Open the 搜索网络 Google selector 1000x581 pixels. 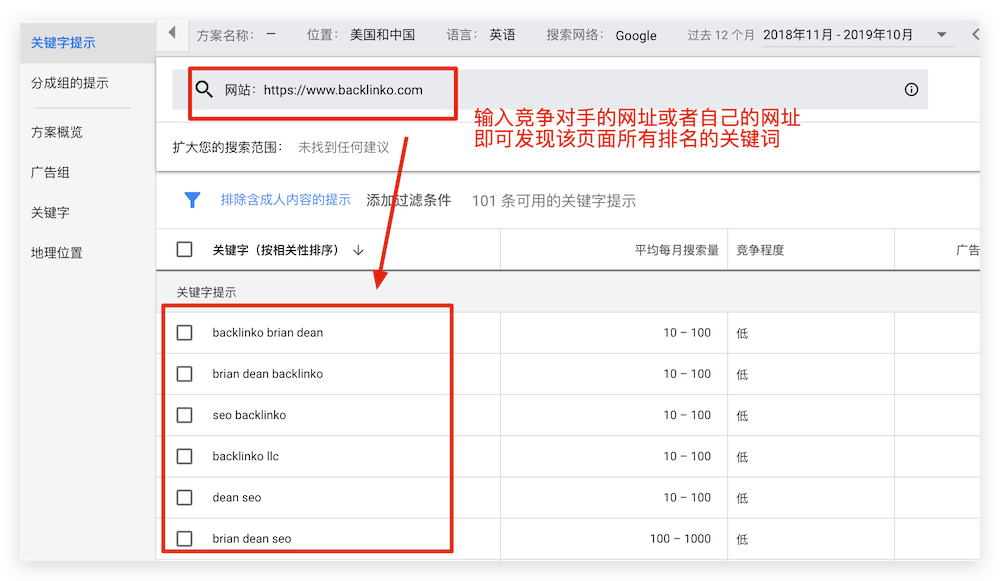coord(636,35)
